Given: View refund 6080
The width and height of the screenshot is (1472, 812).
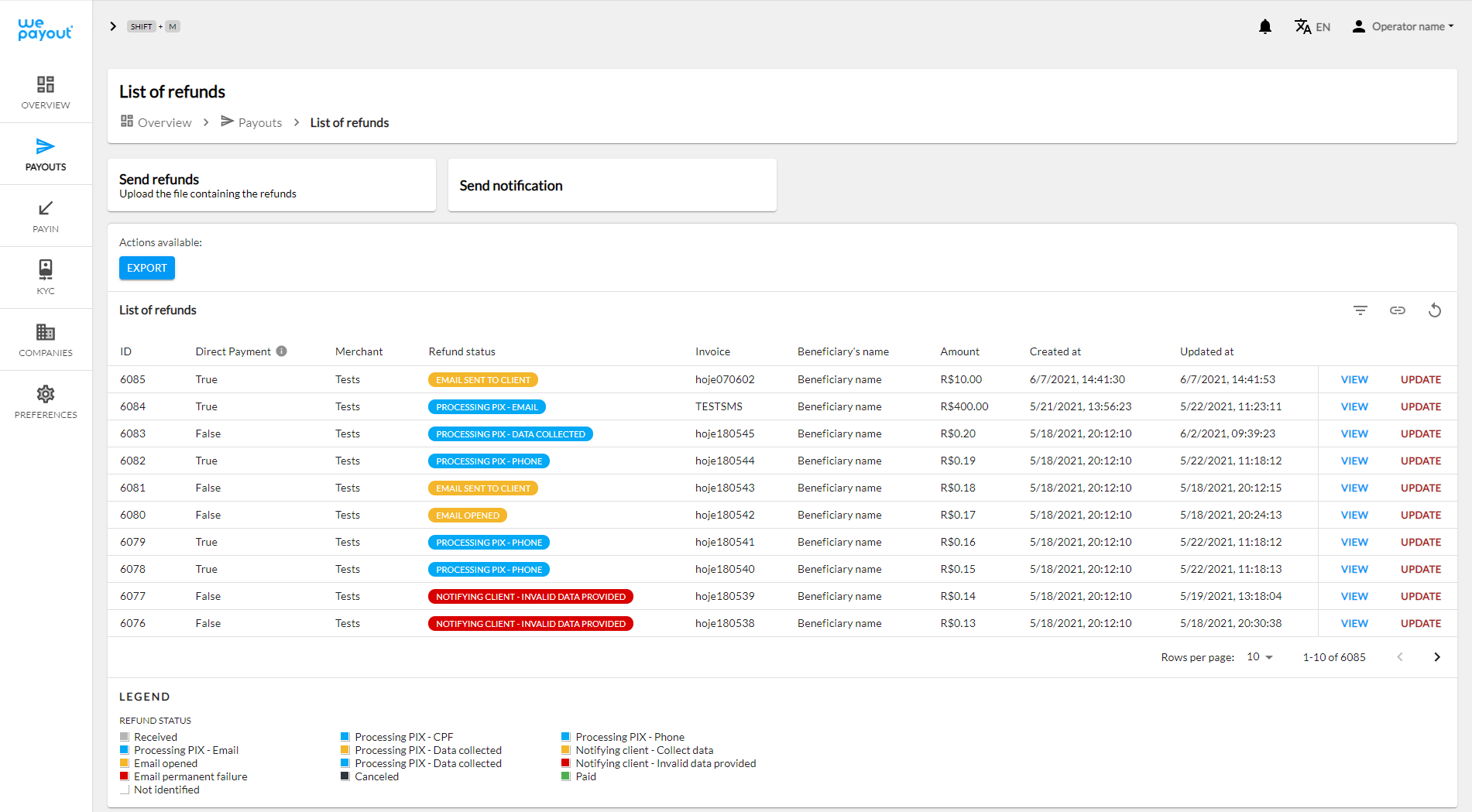Looking at the screenshot, I should 1354,515.
